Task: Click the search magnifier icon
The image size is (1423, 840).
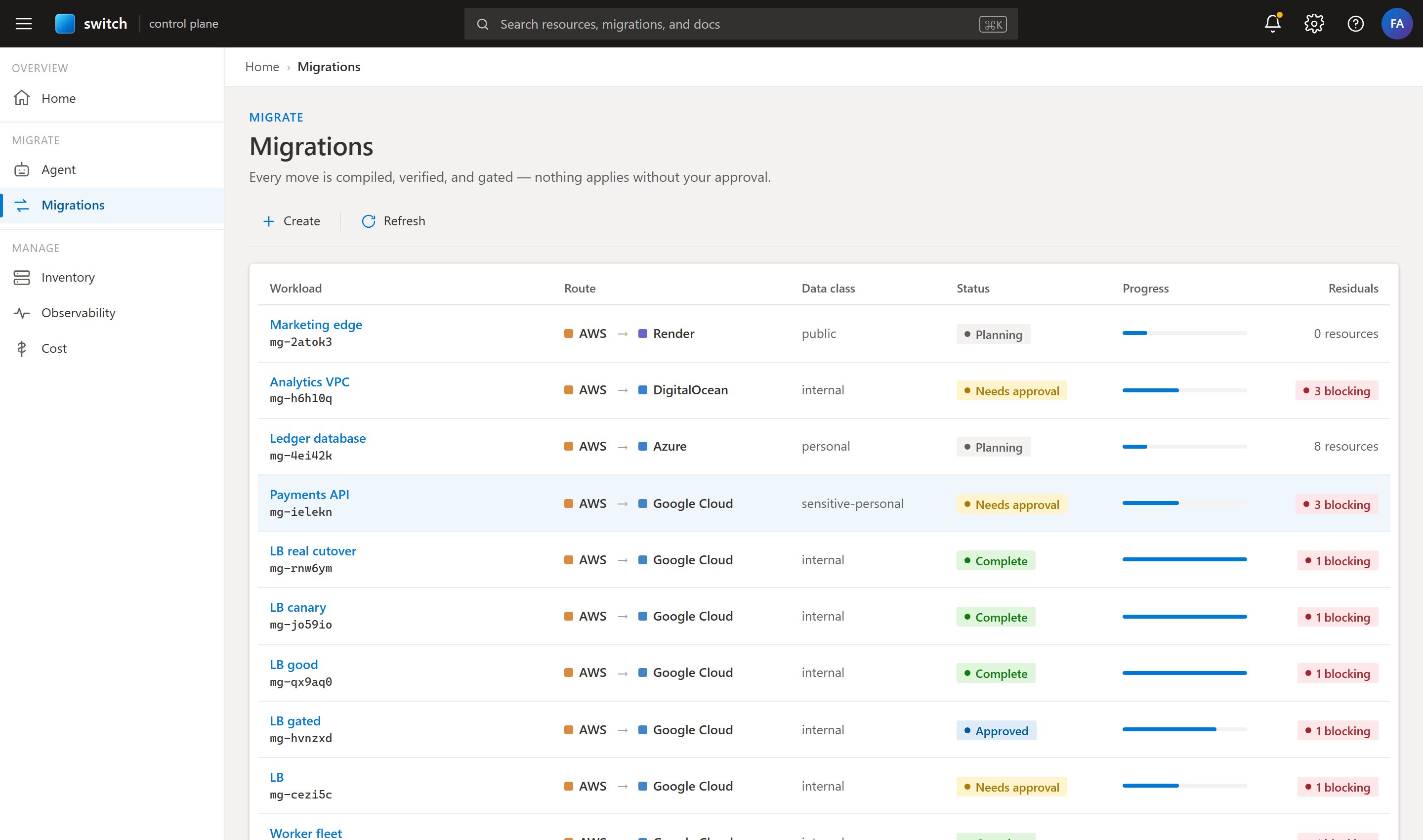Action: (x=482, y=24)
